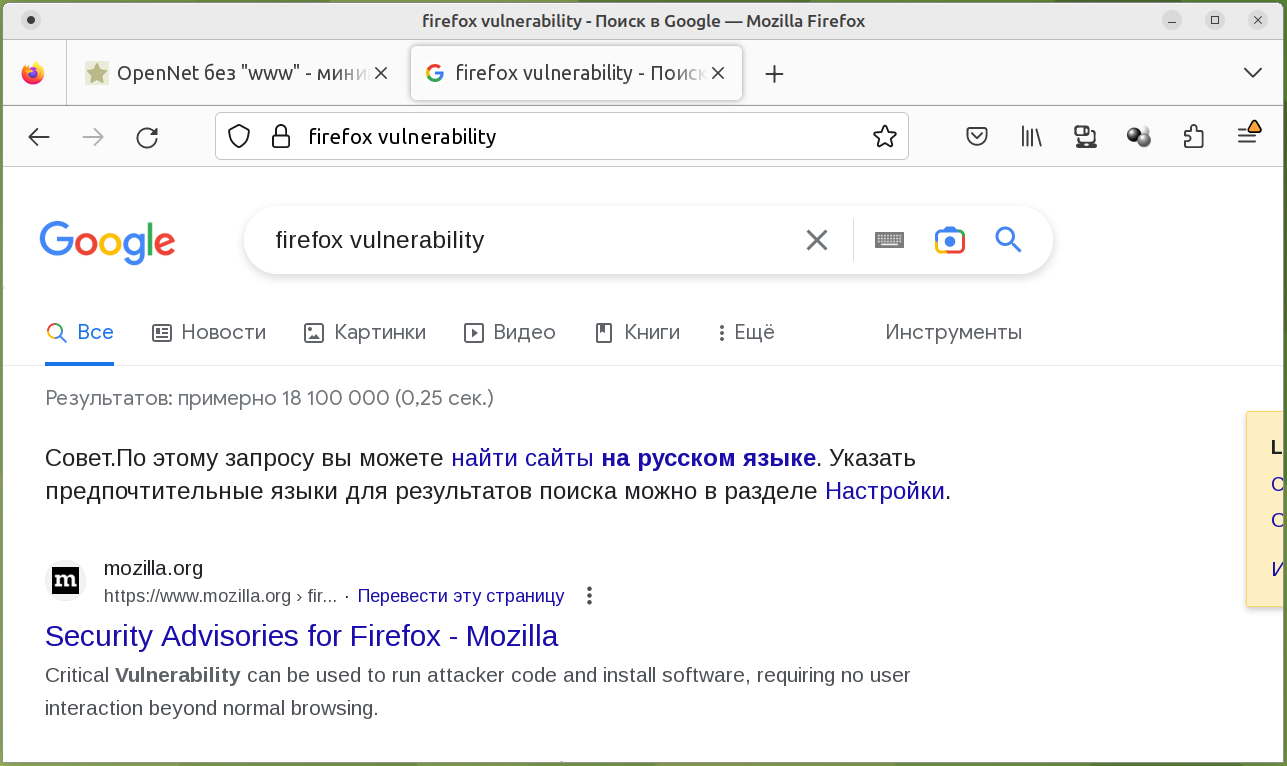The height and width of the screenshot is (766, 1287).
Task: Open the on-screen keyboard input tool
Action: [x=889, y=240]
